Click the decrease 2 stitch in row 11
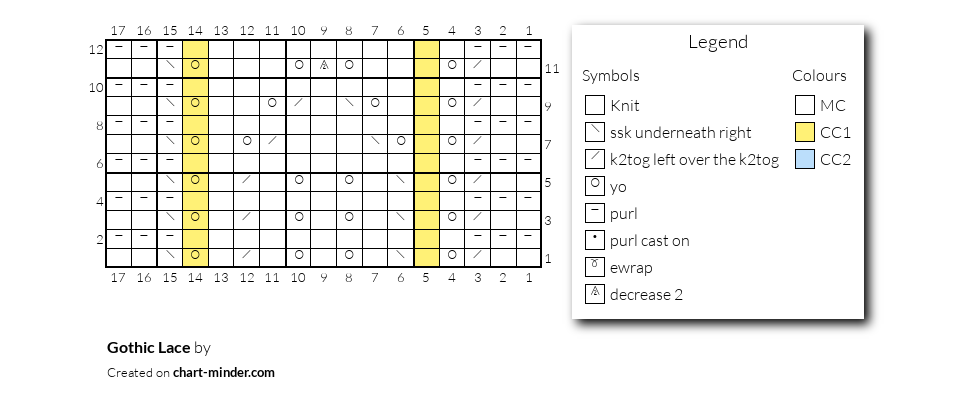 [x=324, y=65]
